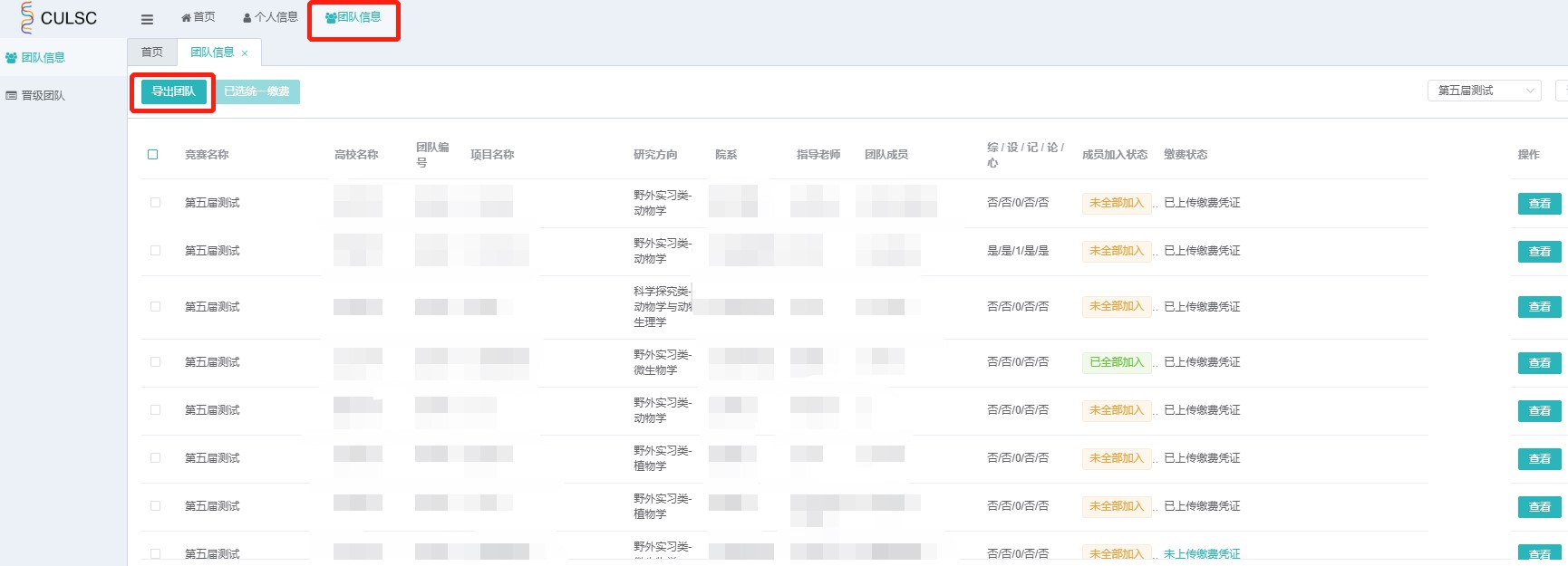Close the 团队信息 tab with x

pos(245,53)
